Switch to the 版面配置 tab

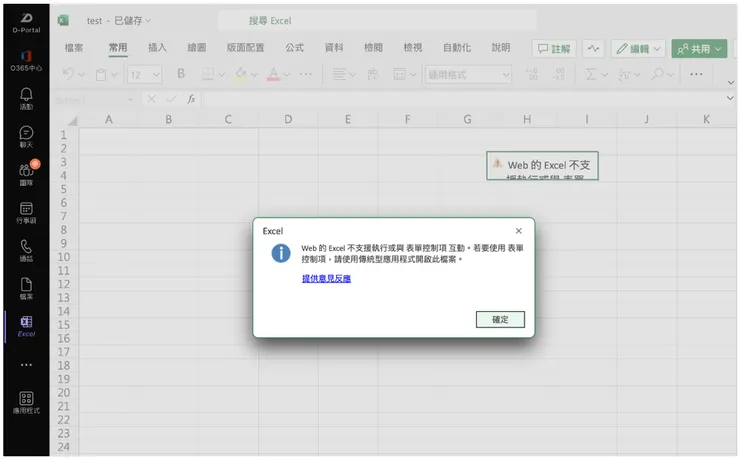(x=245, y=48)
